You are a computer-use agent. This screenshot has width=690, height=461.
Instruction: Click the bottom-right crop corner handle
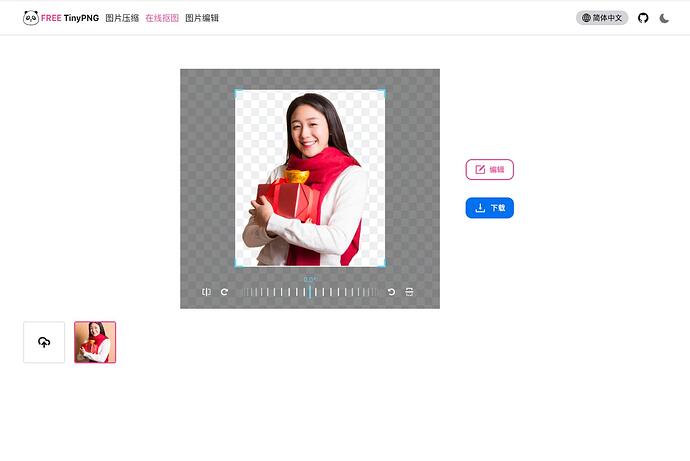pos(383,264)
